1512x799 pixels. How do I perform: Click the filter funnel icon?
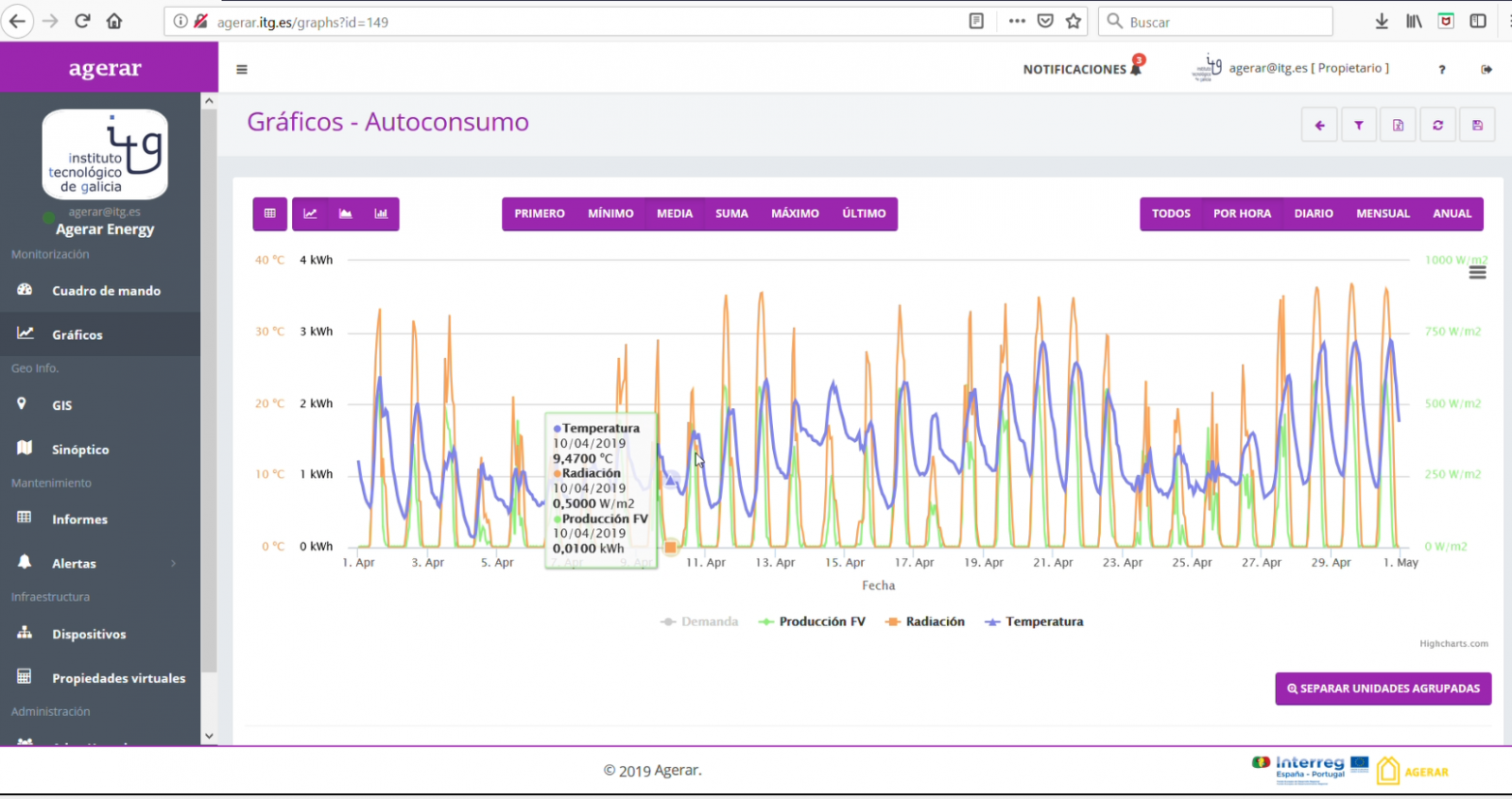tap(1358, 126)
